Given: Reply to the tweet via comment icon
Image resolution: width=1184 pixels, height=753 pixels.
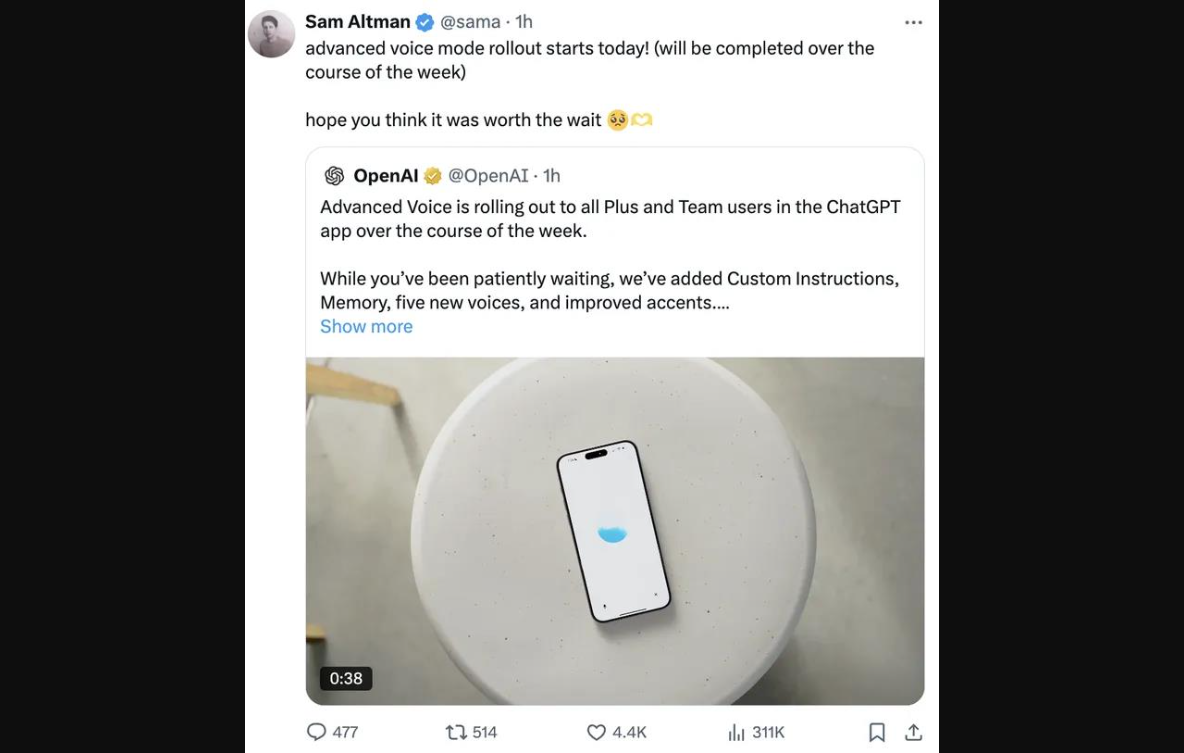Looking at the screenshot, I should pos(317,732).
